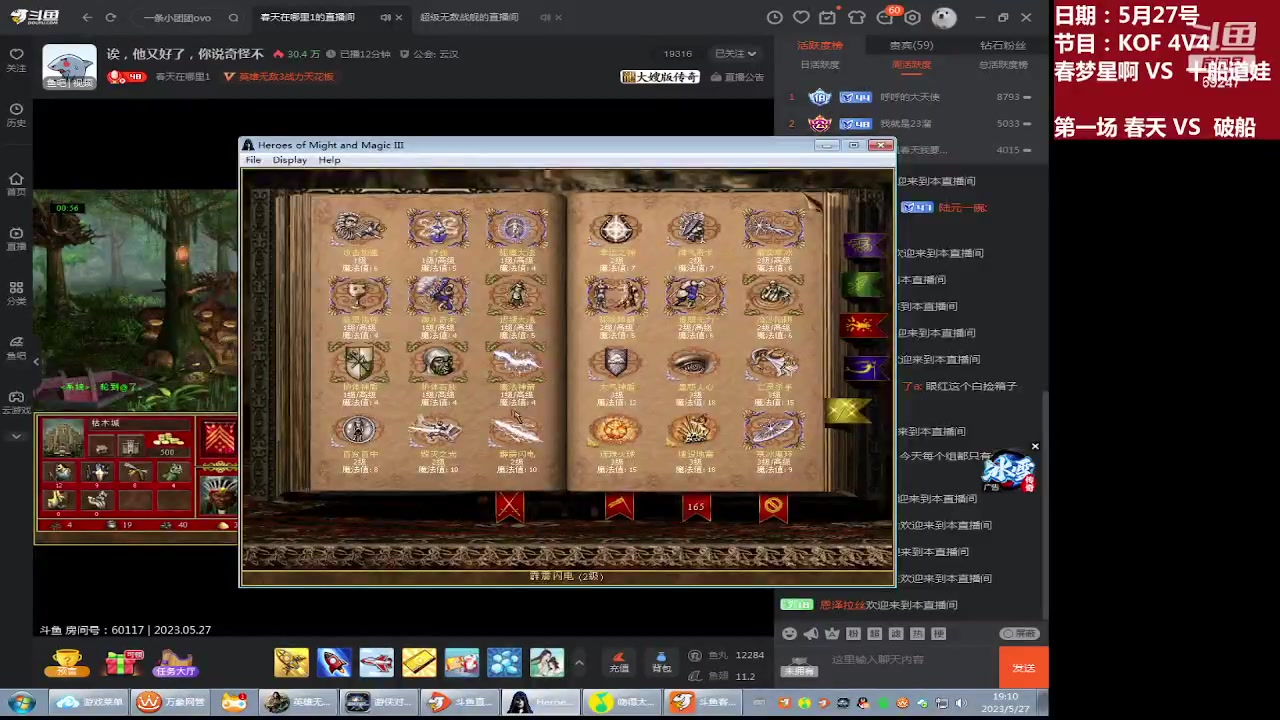
Task: Switch to adventure spells banner
Action: click(x=619, y=506)
